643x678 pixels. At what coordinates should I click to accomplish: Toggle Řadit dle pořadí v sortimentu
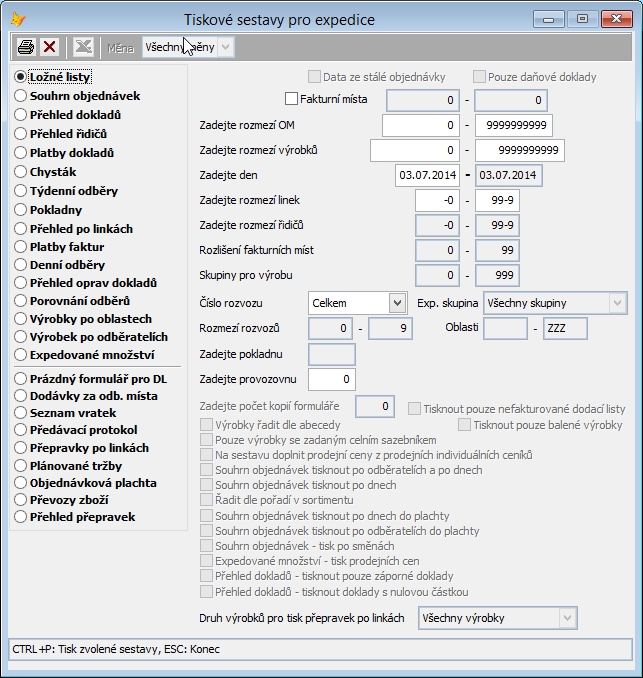pyautogui.click(x=207, y=500)
